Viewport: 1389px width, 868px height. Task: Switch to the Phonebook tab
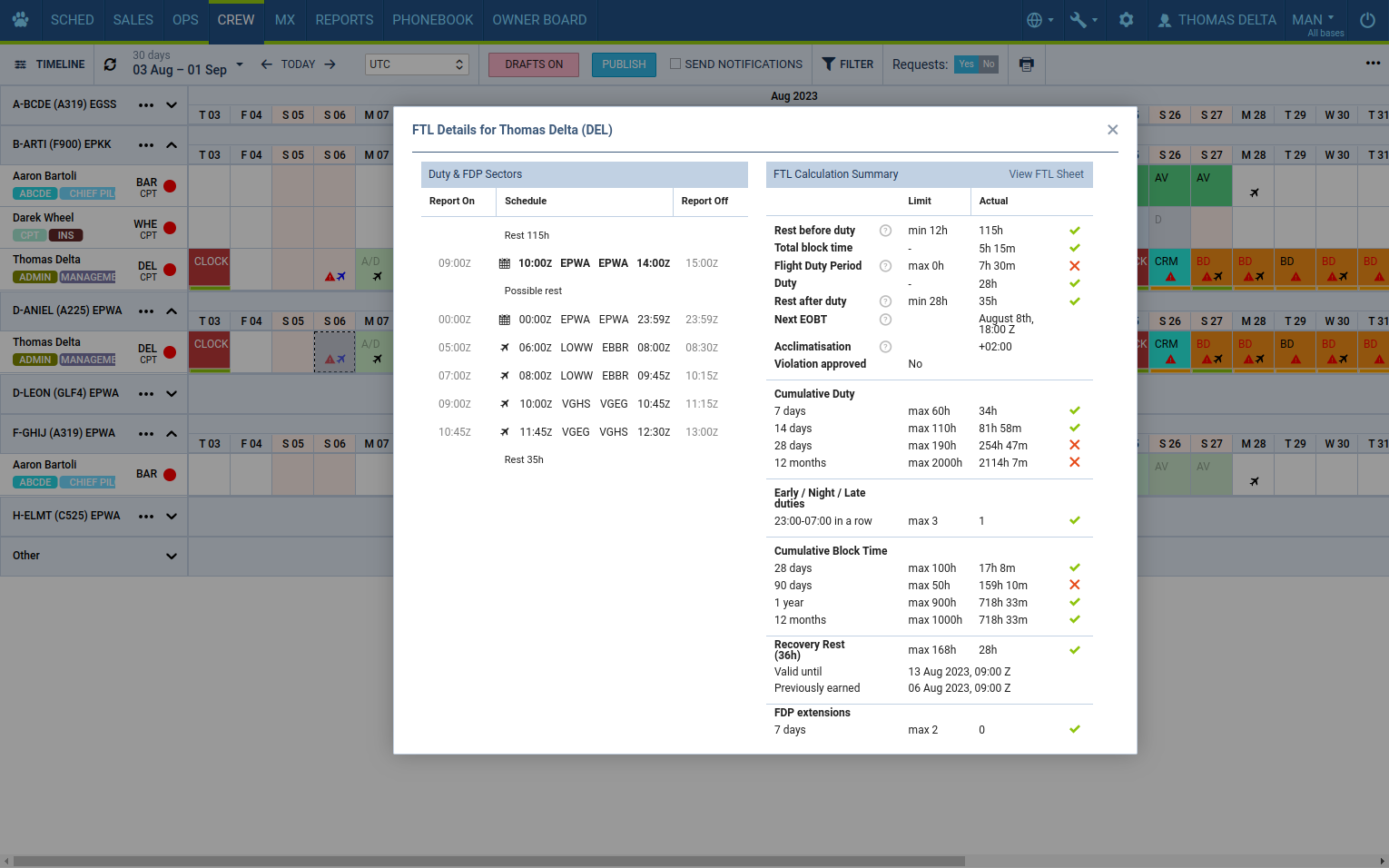point(432,20)
